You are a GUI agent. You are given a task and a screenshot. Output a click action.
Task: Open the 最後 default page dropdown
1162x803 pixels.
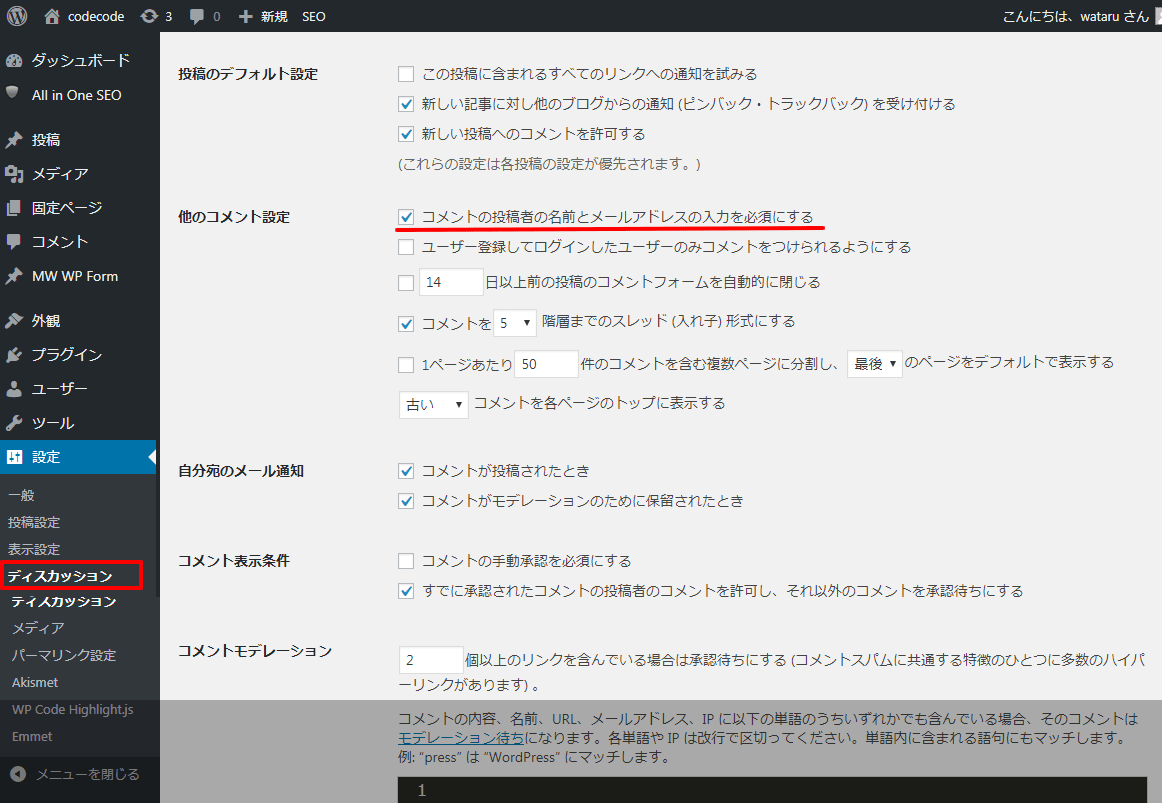pos(874,364)
